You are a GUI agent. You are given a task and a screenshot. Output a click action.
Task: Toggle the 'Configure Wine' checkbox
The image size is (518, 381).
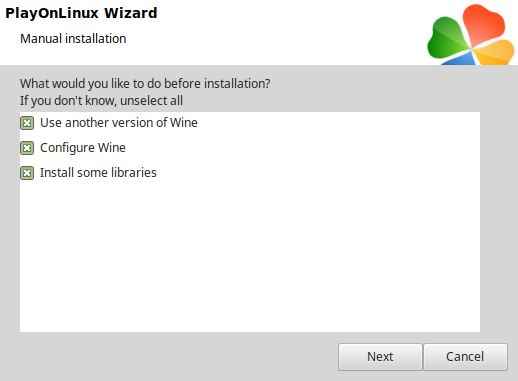27,148
